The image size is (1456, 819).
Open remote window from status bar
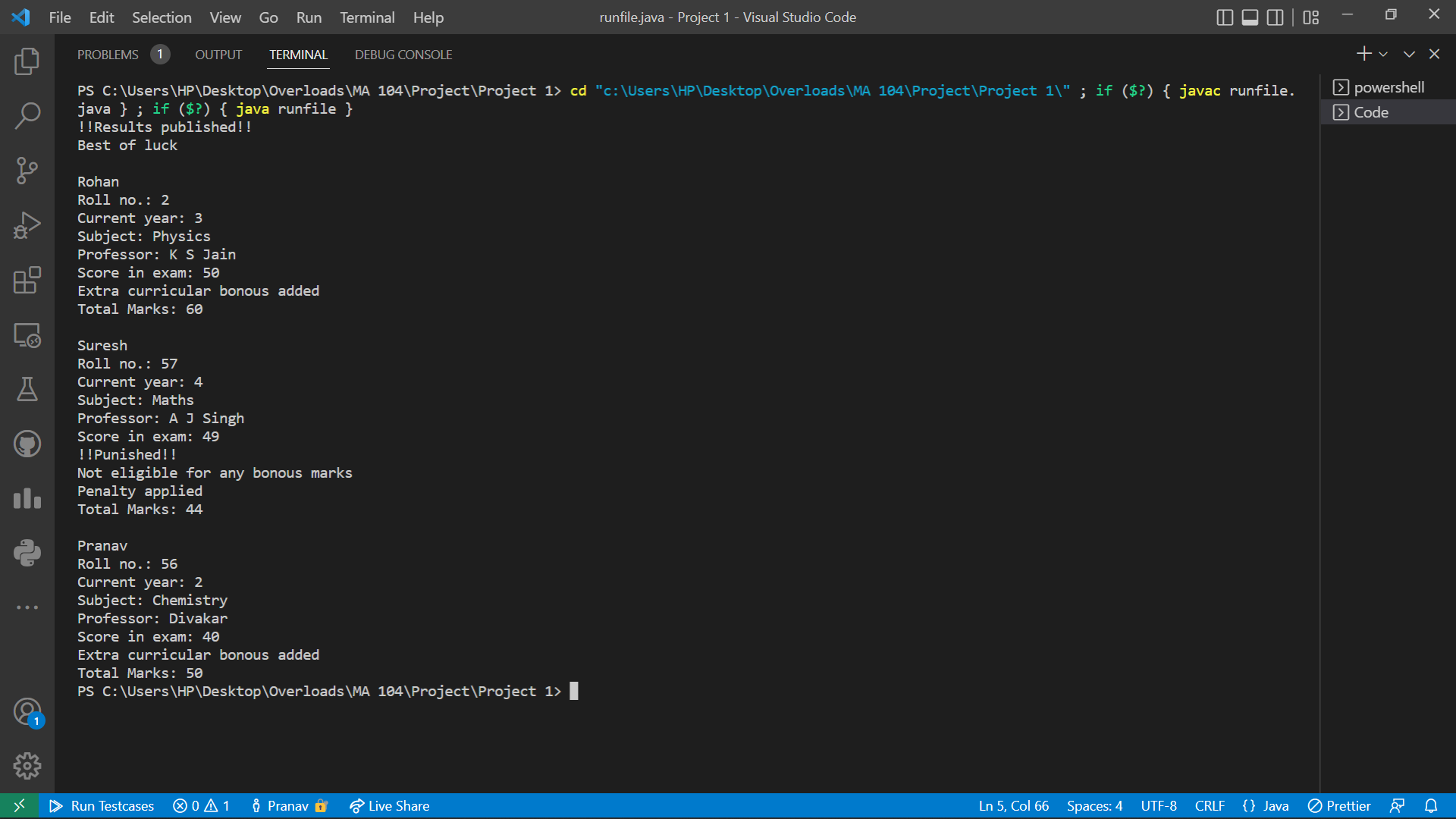pyautogui.click(x=20, y=806)
